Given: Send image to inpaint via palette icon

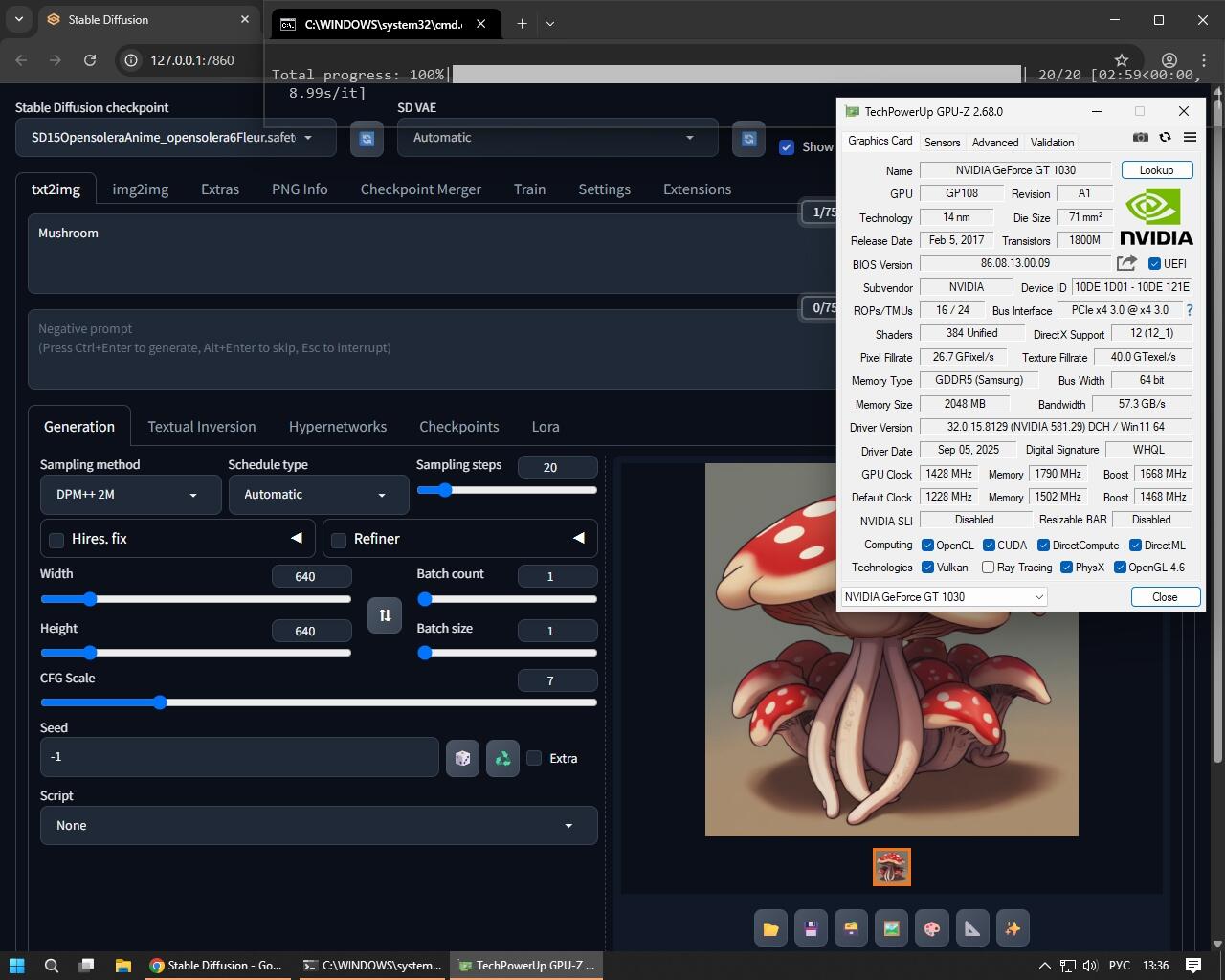Looking at the screenshot, I should click(931, 928).
